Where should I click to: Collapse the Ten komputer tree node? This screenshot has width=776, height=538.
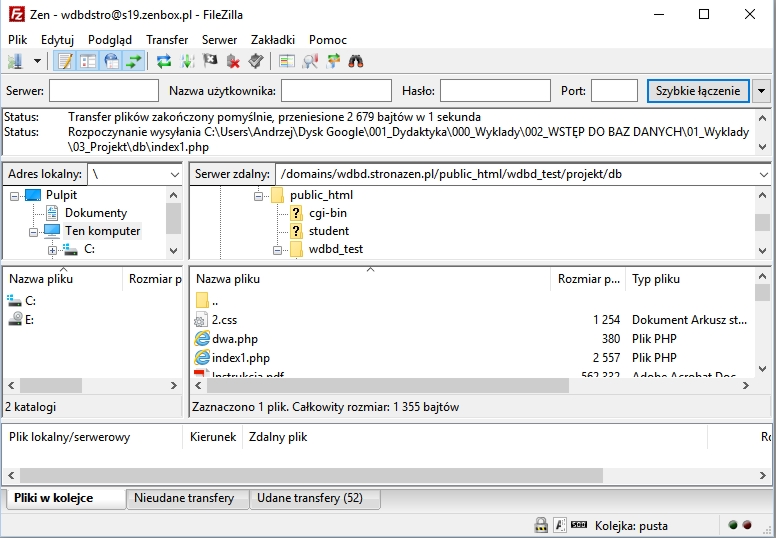point(33,232)
